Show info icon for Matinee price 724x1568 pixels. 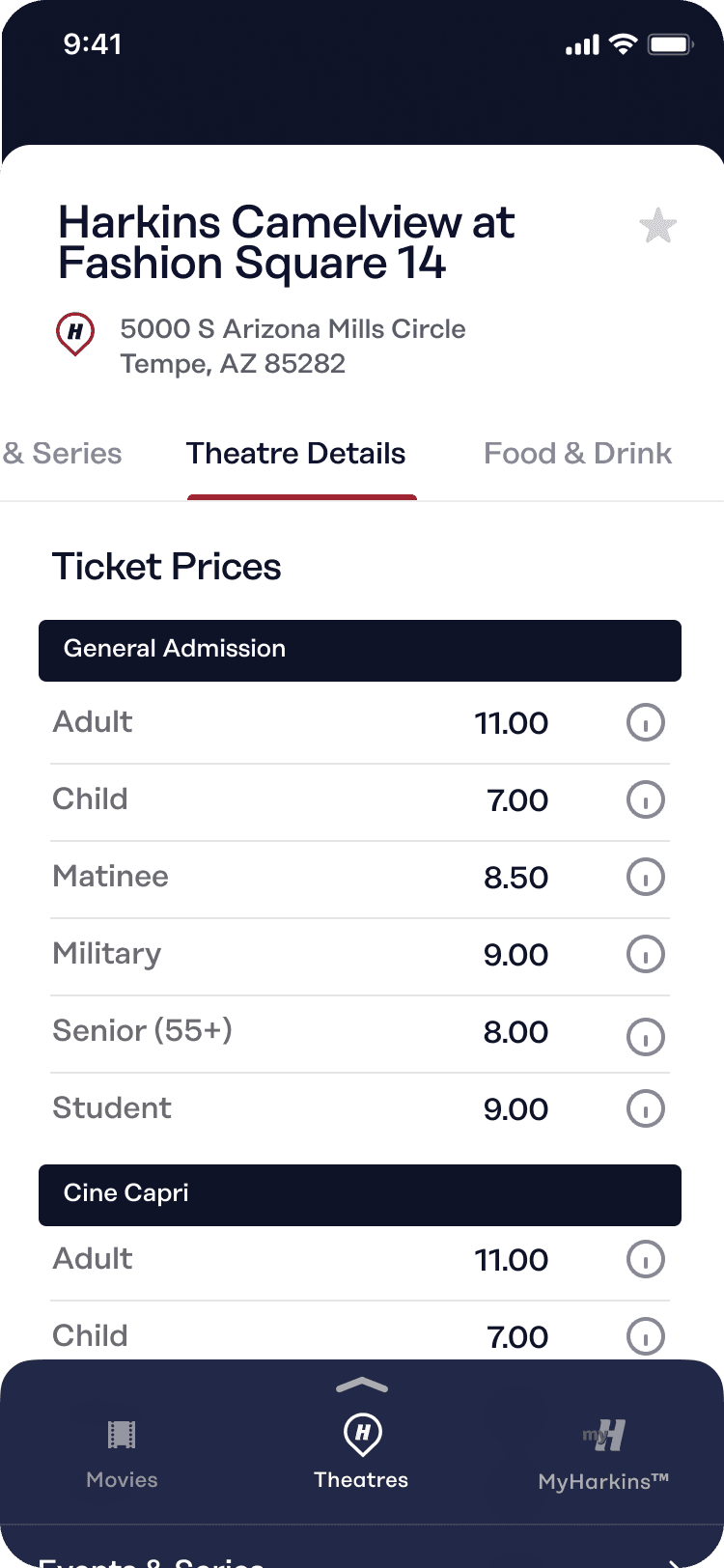point(646,877)
